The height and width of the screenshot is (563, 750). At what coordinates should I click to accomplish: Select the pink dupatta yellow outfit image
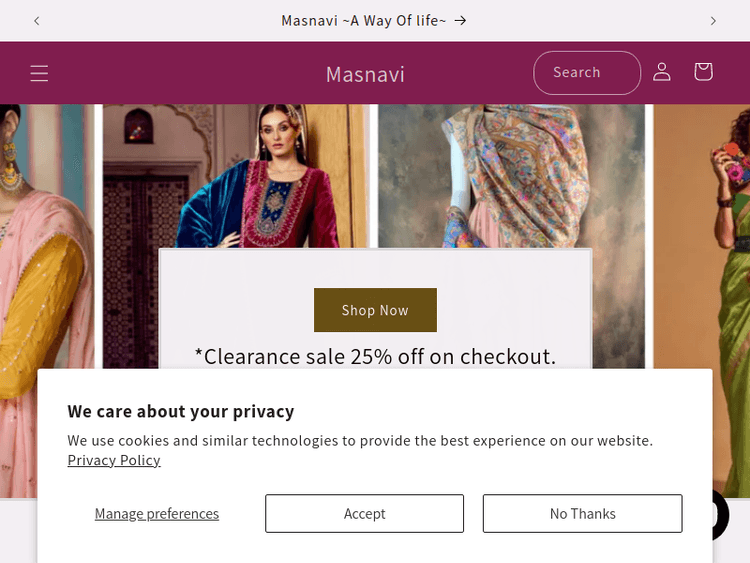click(45, 250)
